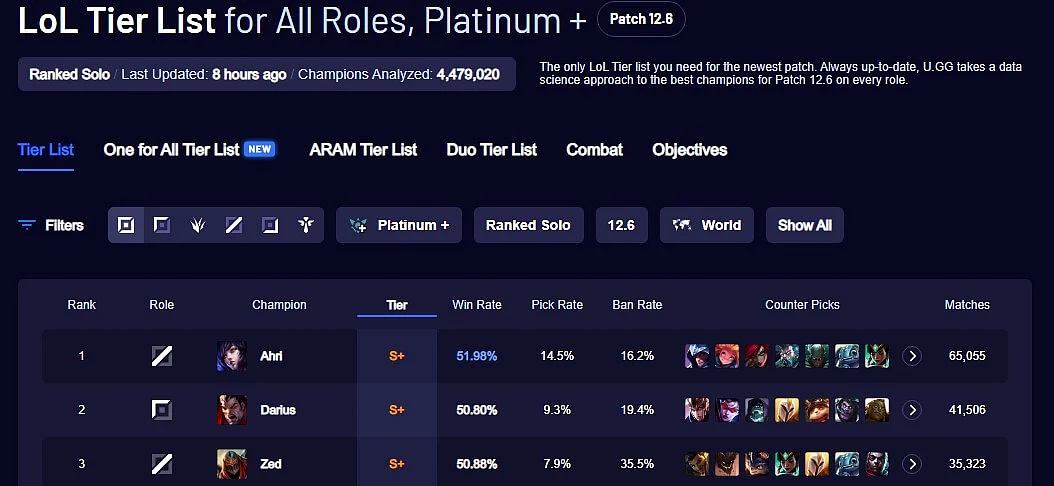Select the All Roles filter icon

(126, 225)
